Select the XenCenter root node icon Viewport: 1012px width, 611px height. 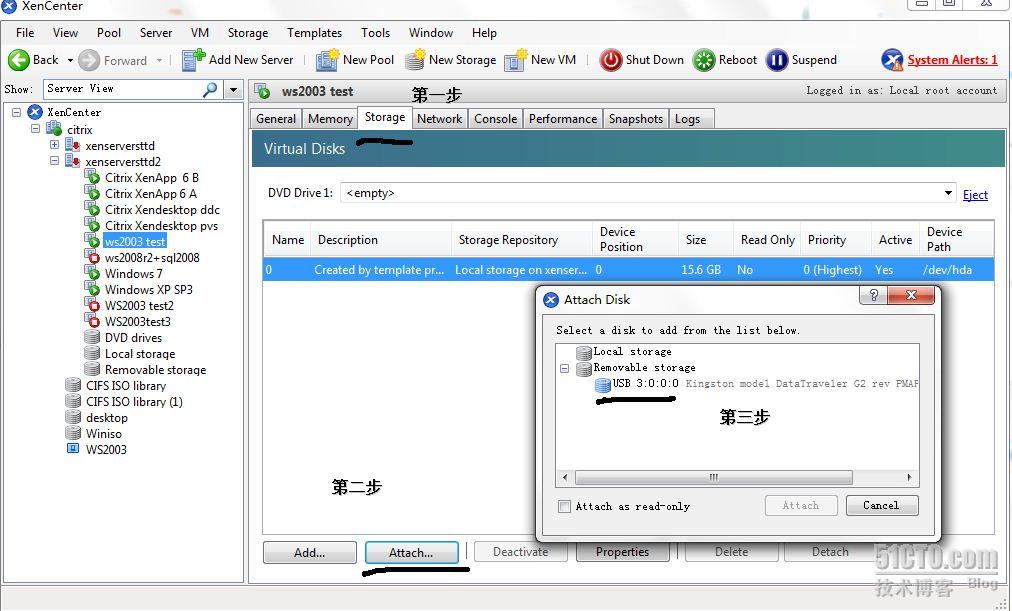pos(35,112)
